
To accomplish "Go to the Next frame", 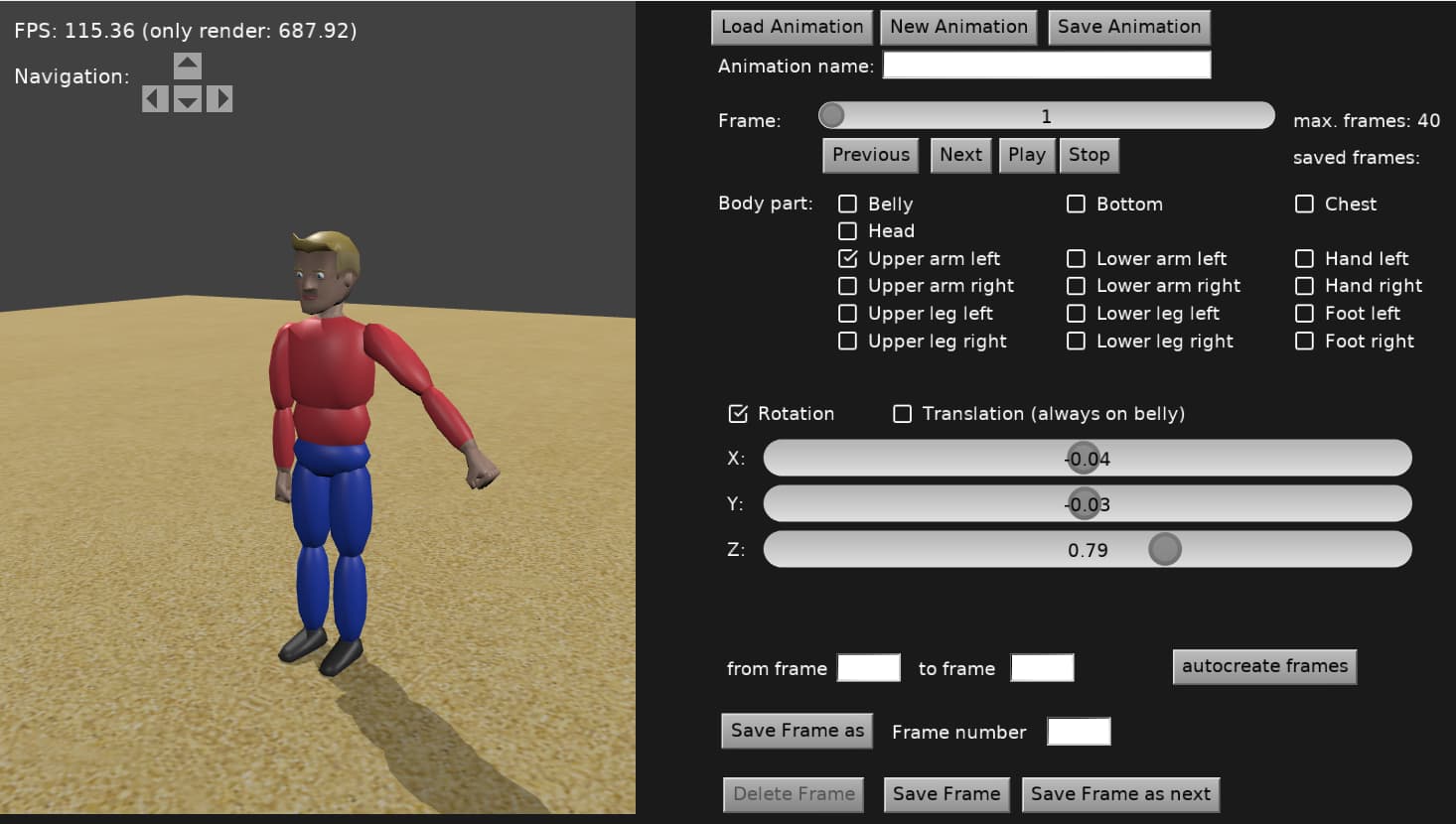I will [960, 155].
